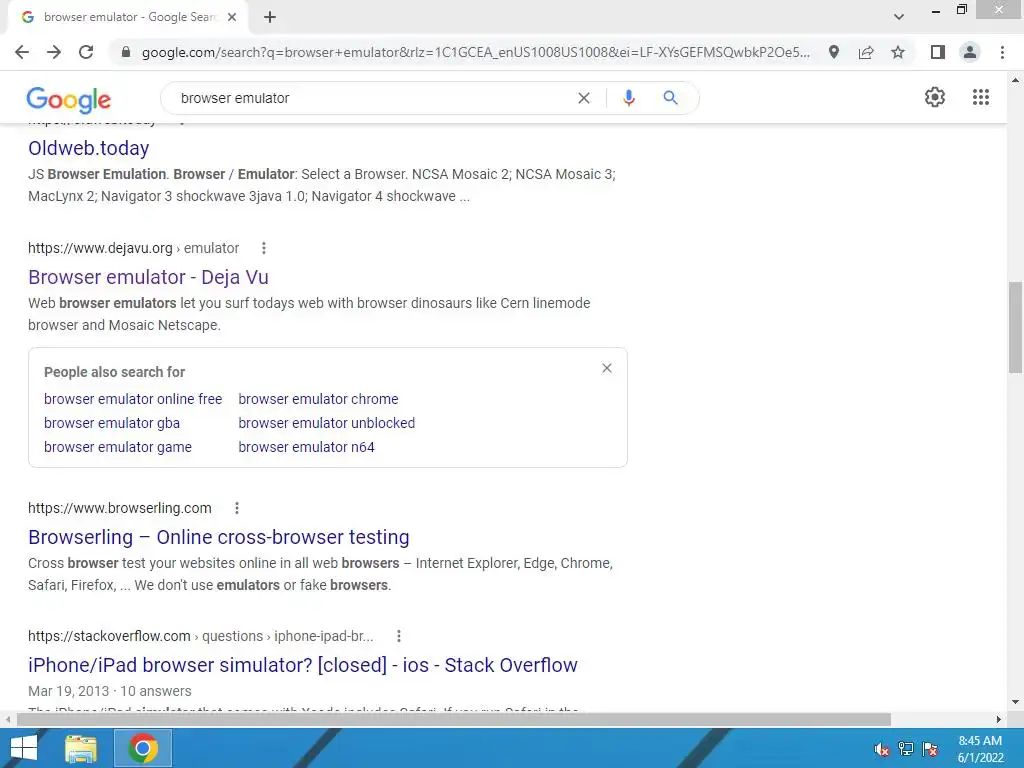Open the taskbar clock 8:45 AM

tap(980, 749)
